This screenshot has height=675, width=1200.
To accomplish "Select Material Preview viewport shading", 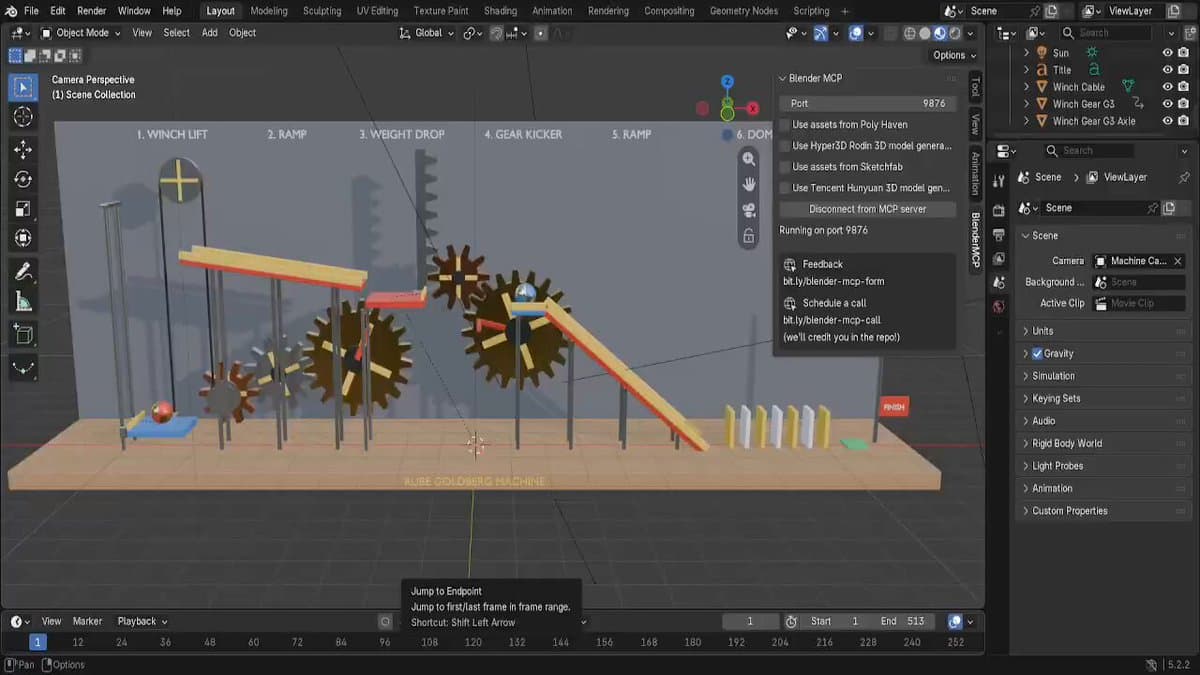I will click(x=941, y=33).
